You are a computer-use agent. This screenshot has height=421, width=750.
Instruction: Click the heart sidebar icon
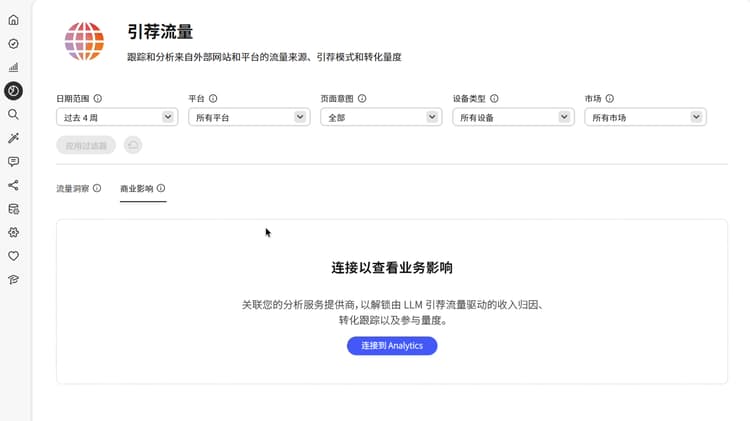pyautogui.click(x=13, y=256)
